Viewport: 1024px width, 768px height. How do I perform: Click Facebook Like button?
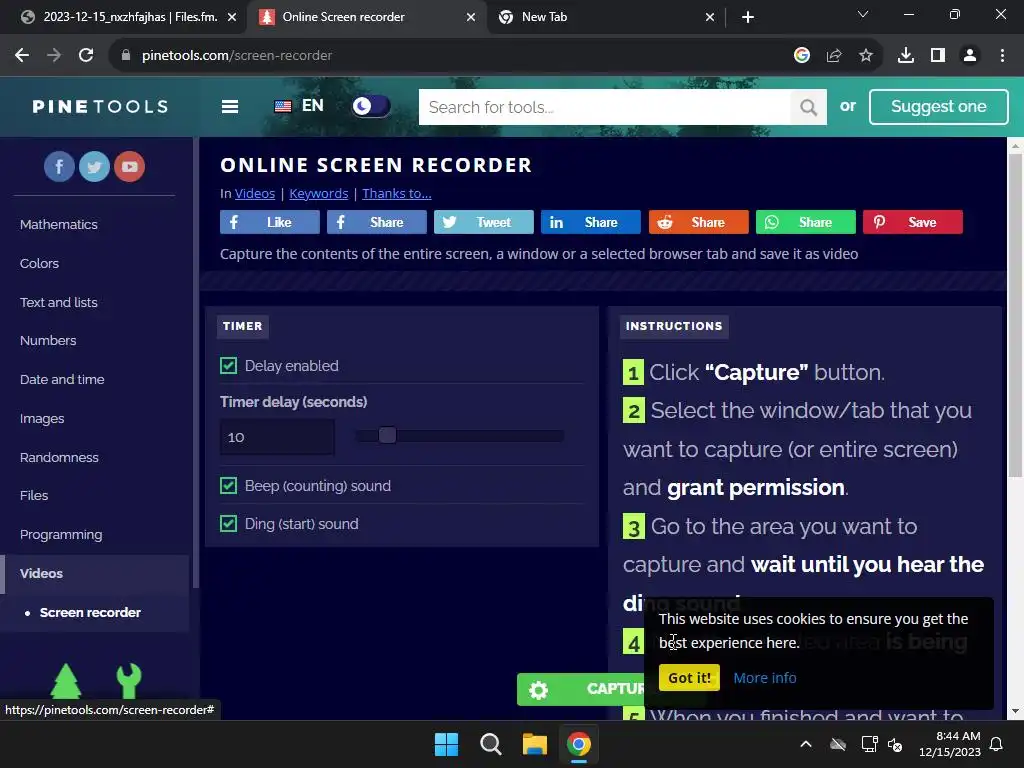click(270, 222)
